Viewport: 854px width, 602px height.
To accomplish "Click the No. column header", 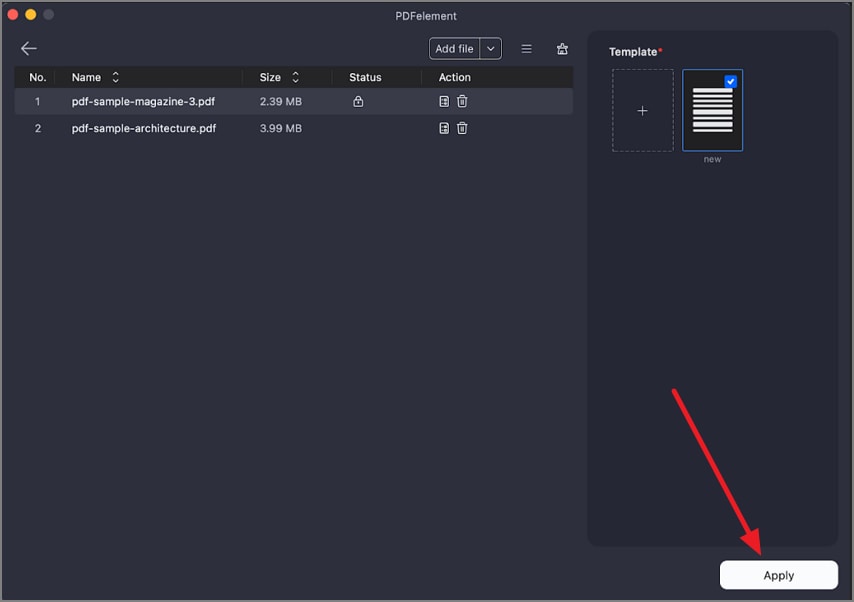I will 38,77.
